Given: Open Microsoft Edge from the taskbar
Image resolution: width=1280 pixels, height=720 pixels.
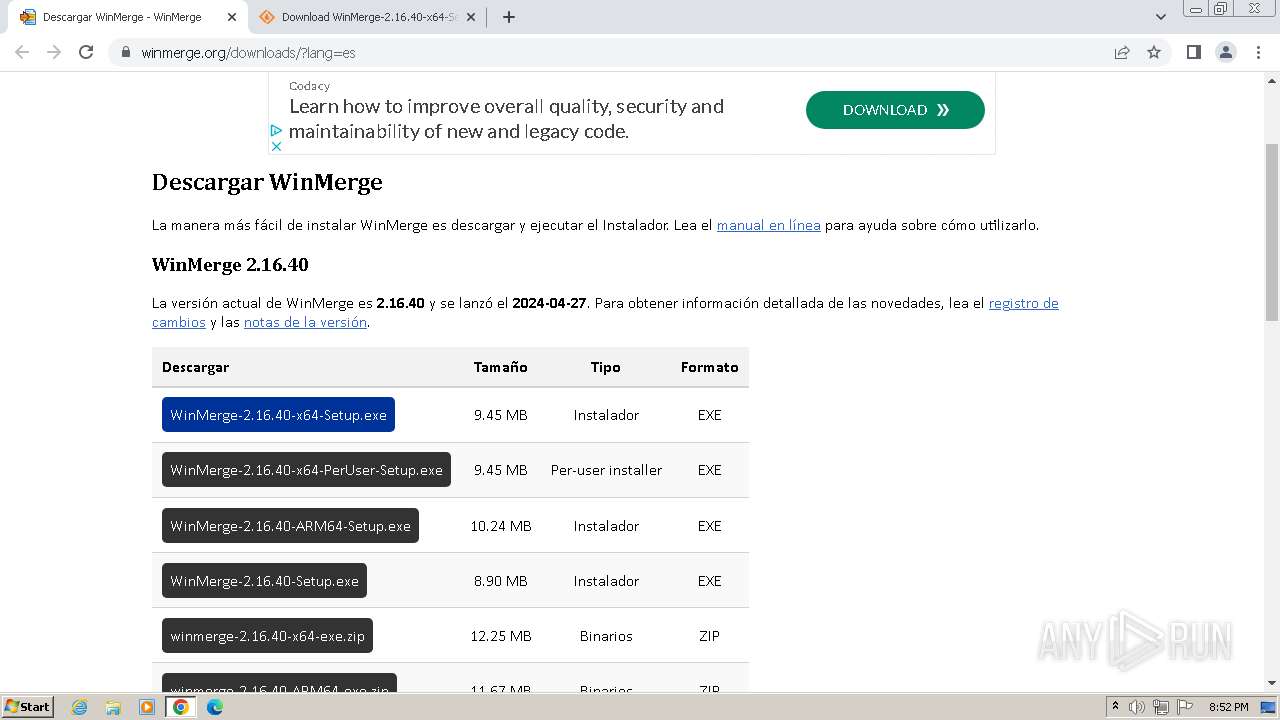Looking at the screenshot, I should click(x=214, y=707).
